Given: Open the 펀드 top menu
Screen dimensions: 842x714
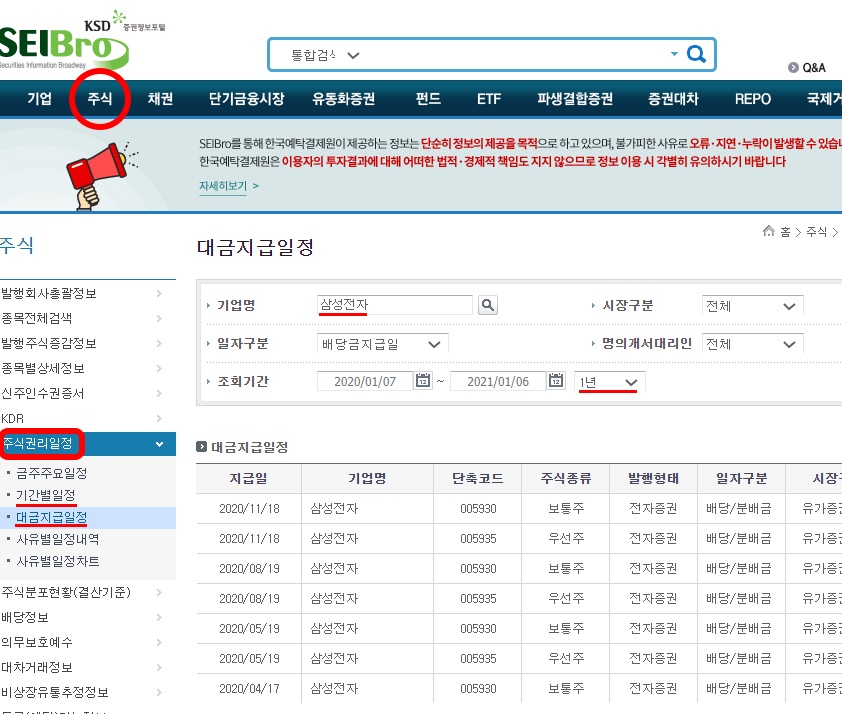Looking at the screenshot, I should (428, 99).
